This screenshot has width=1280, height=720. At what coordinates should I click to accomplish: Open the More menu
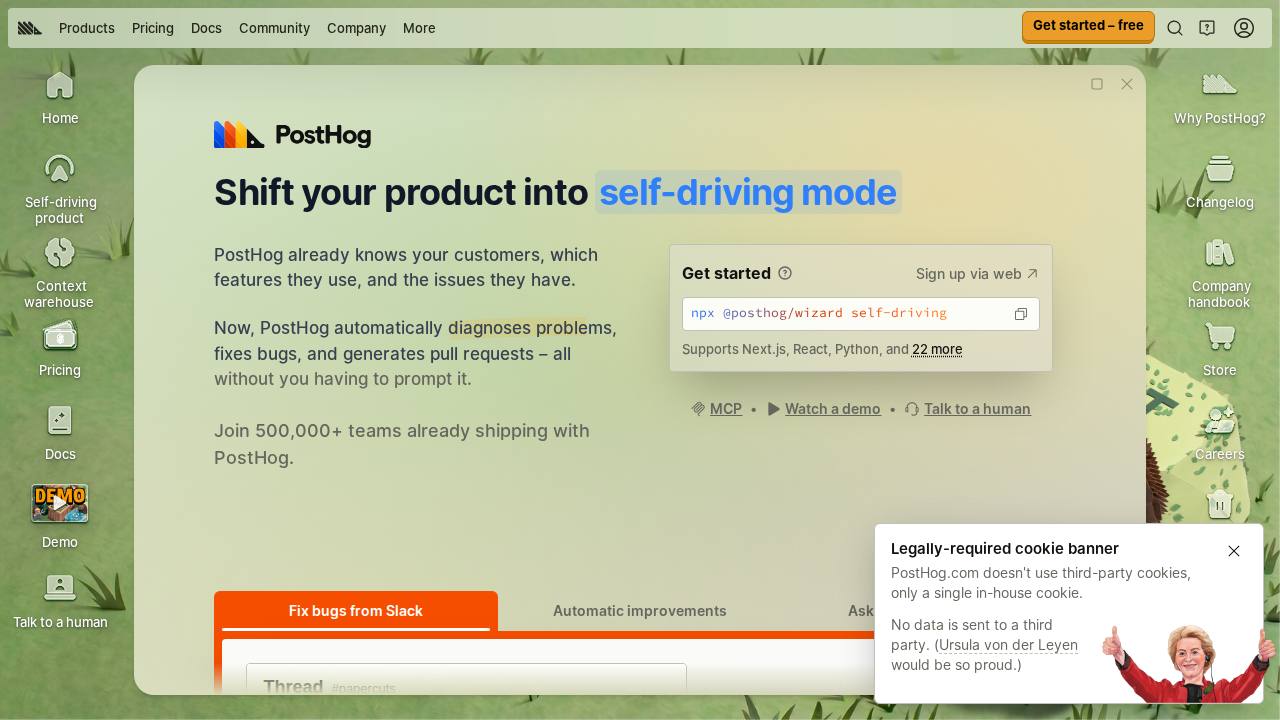(x=419, y=28)
